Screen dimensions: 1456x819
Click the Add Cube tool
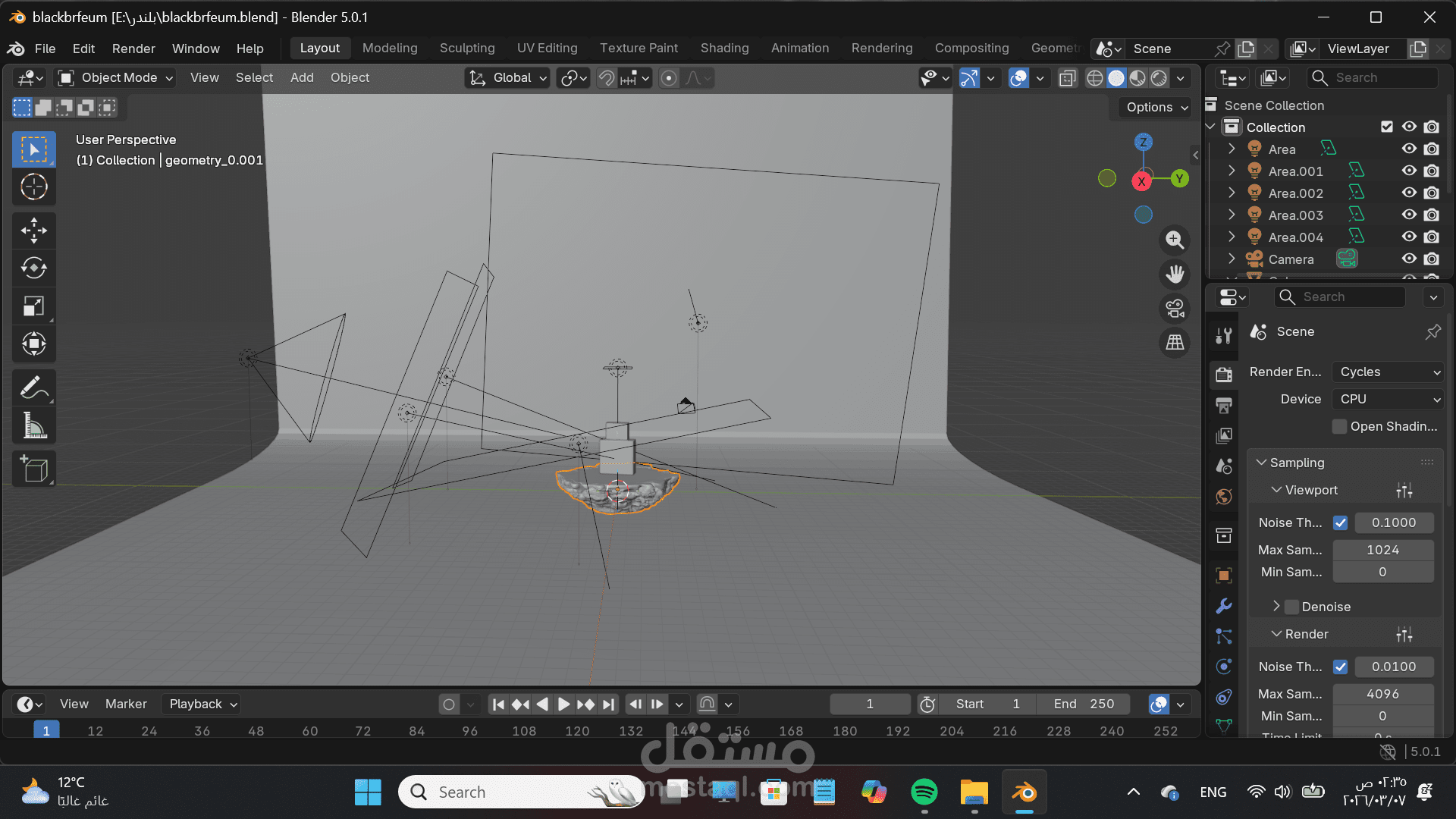(x=33, y=469)
